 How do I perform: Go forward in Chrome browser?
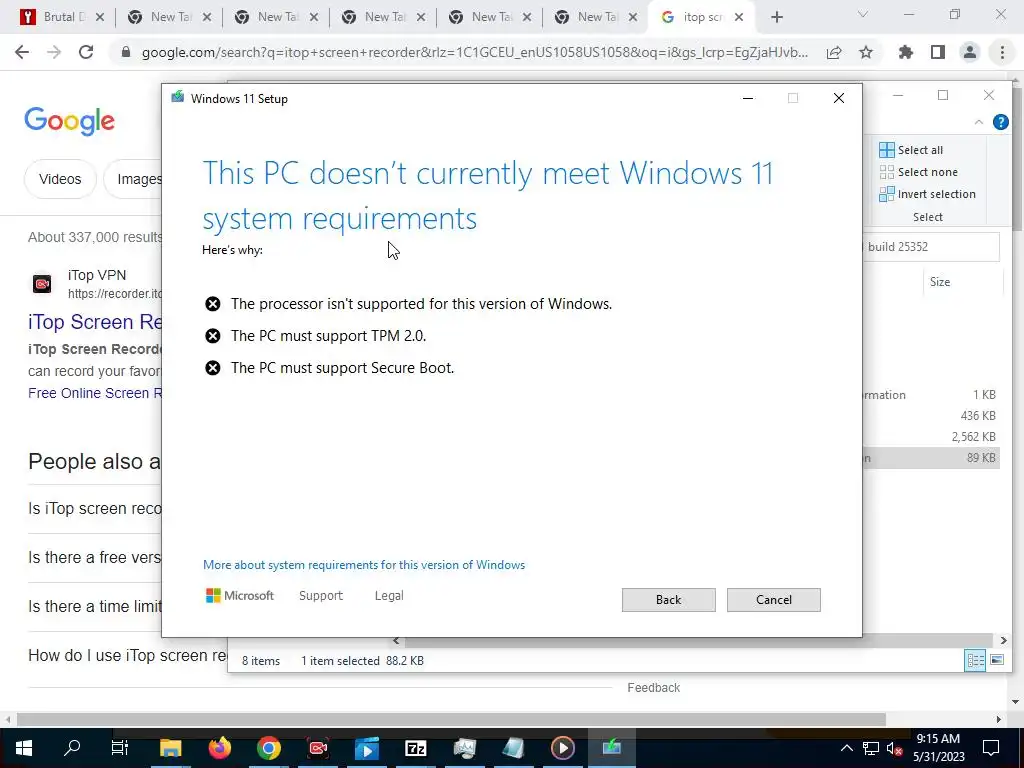54,52
